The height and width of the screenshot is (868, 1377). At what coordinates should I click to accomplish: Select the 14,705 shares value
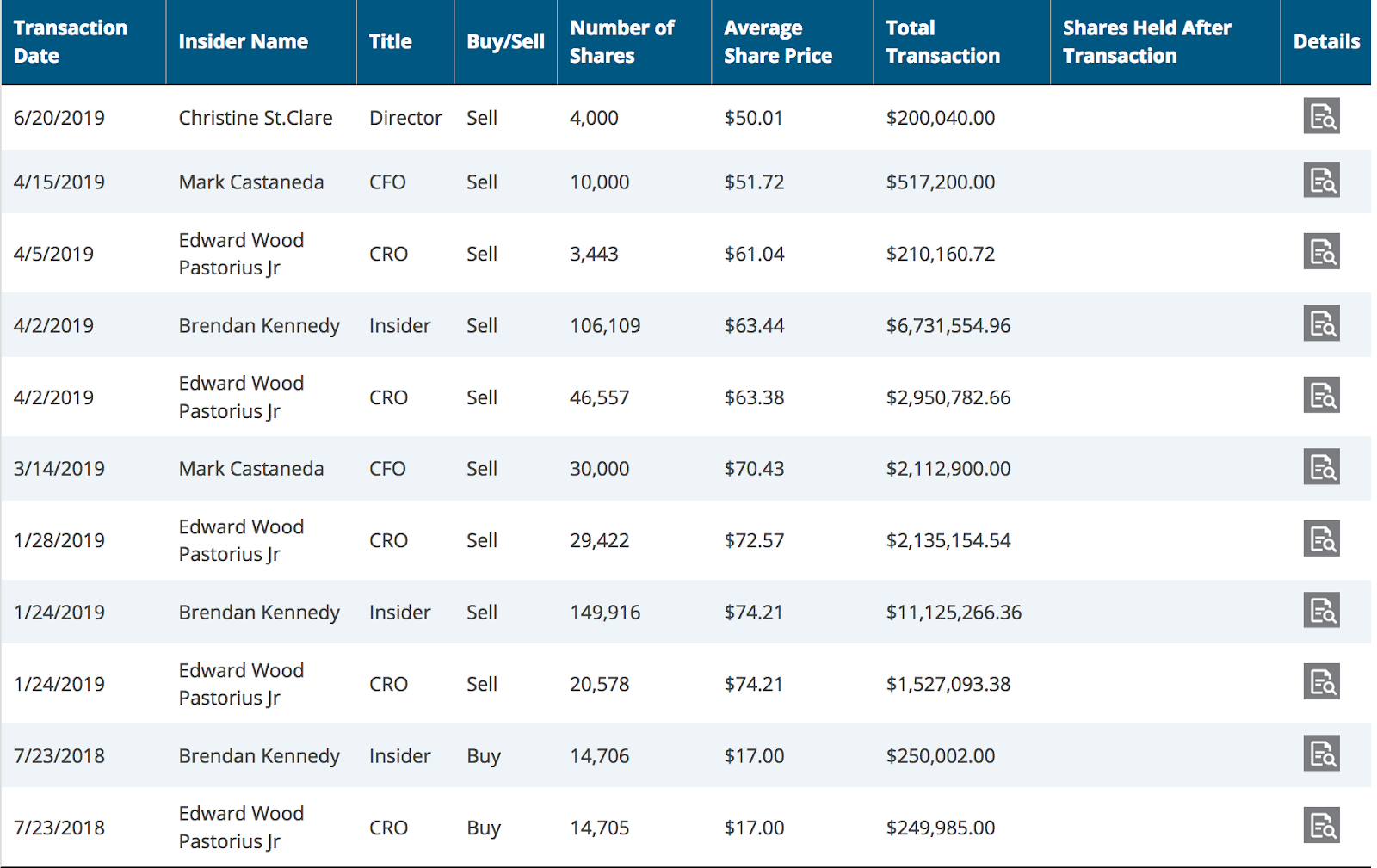[600, 828]
